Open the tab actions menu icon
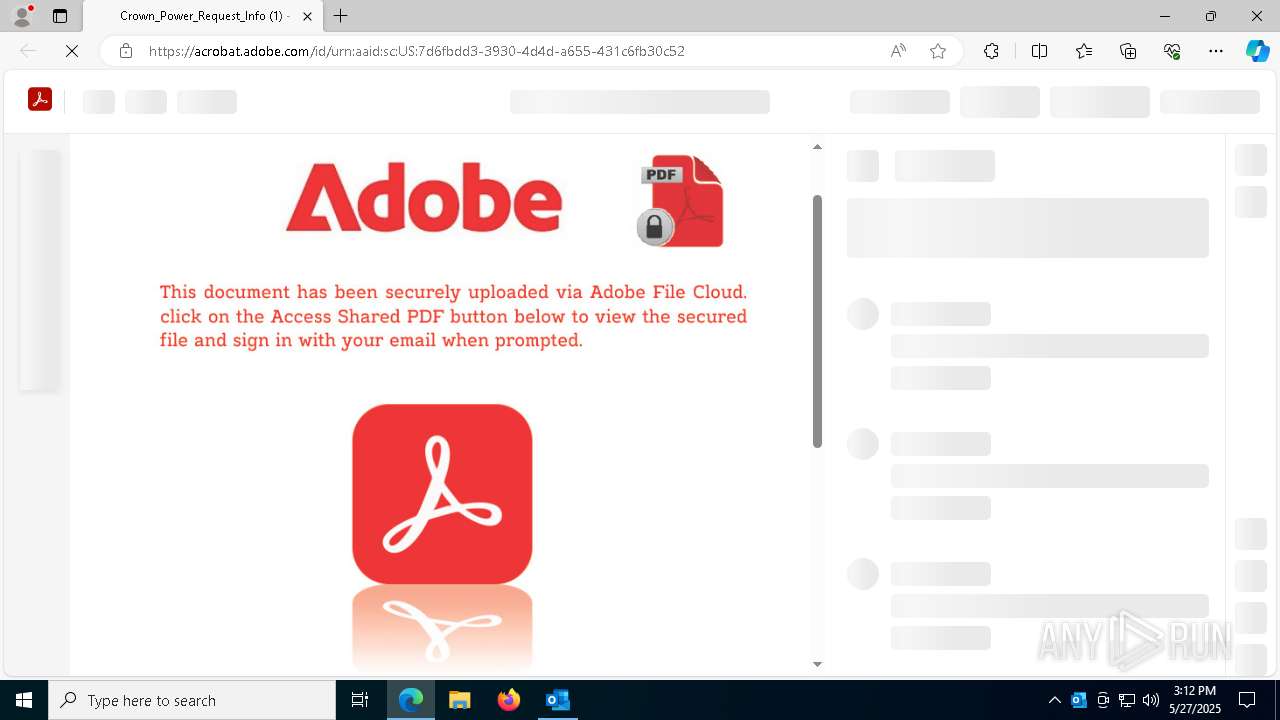Viewport: 1280px width, 720px height. [x=60, y=16]
